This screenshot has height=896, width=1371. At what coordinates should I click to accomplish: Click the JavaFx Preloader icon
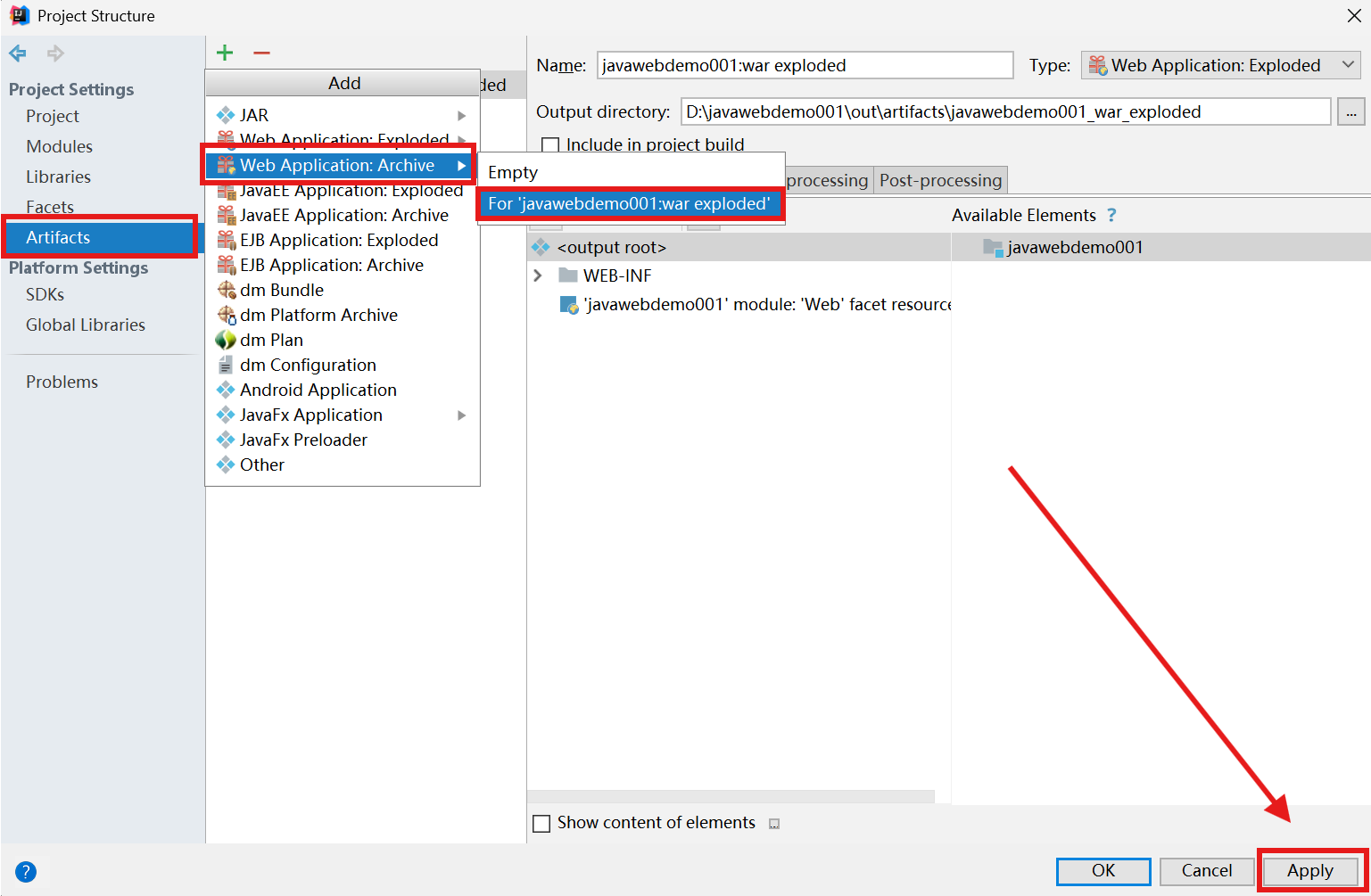point(226,440)
